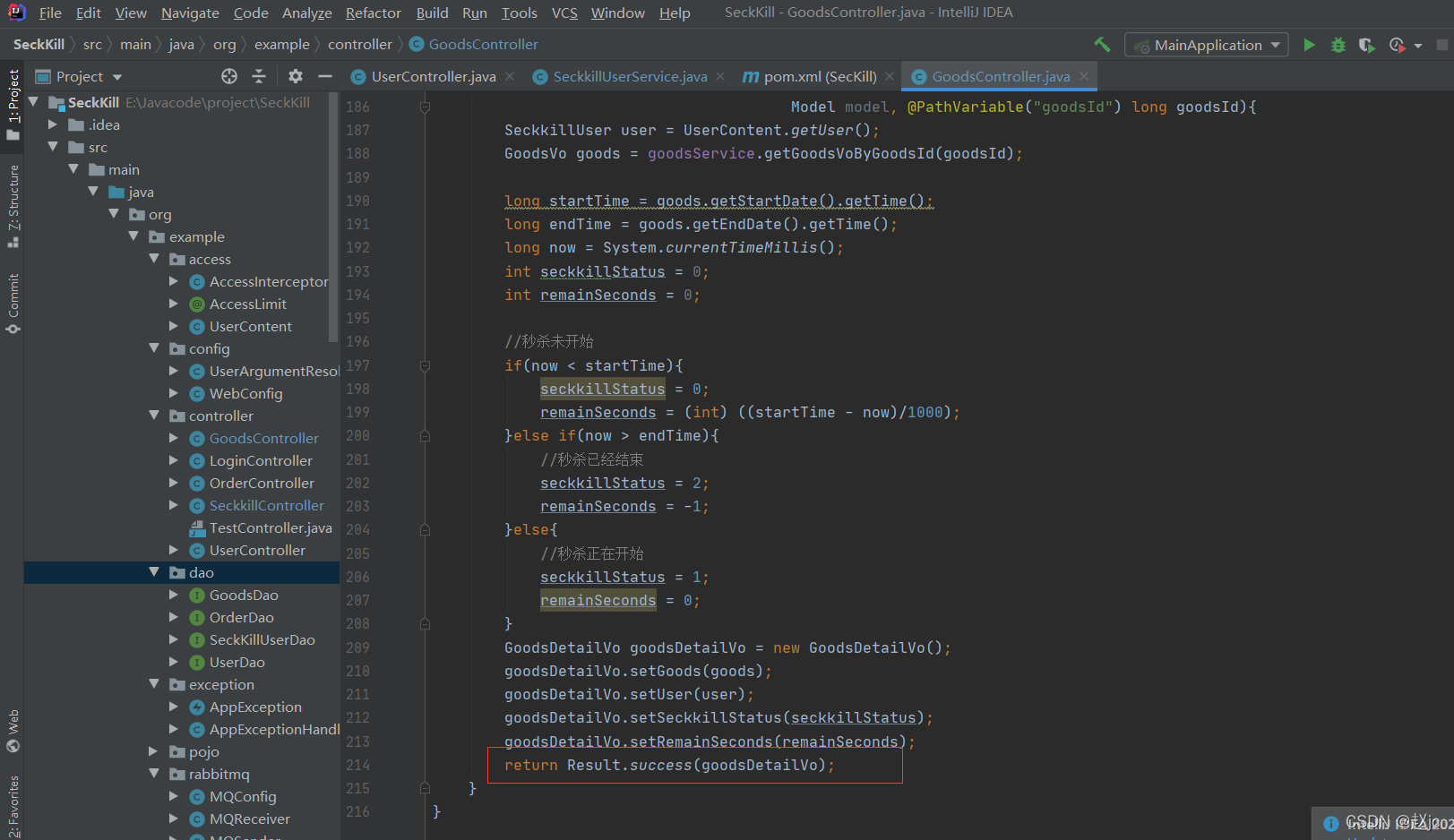Collapse the config package

point(154,348)
